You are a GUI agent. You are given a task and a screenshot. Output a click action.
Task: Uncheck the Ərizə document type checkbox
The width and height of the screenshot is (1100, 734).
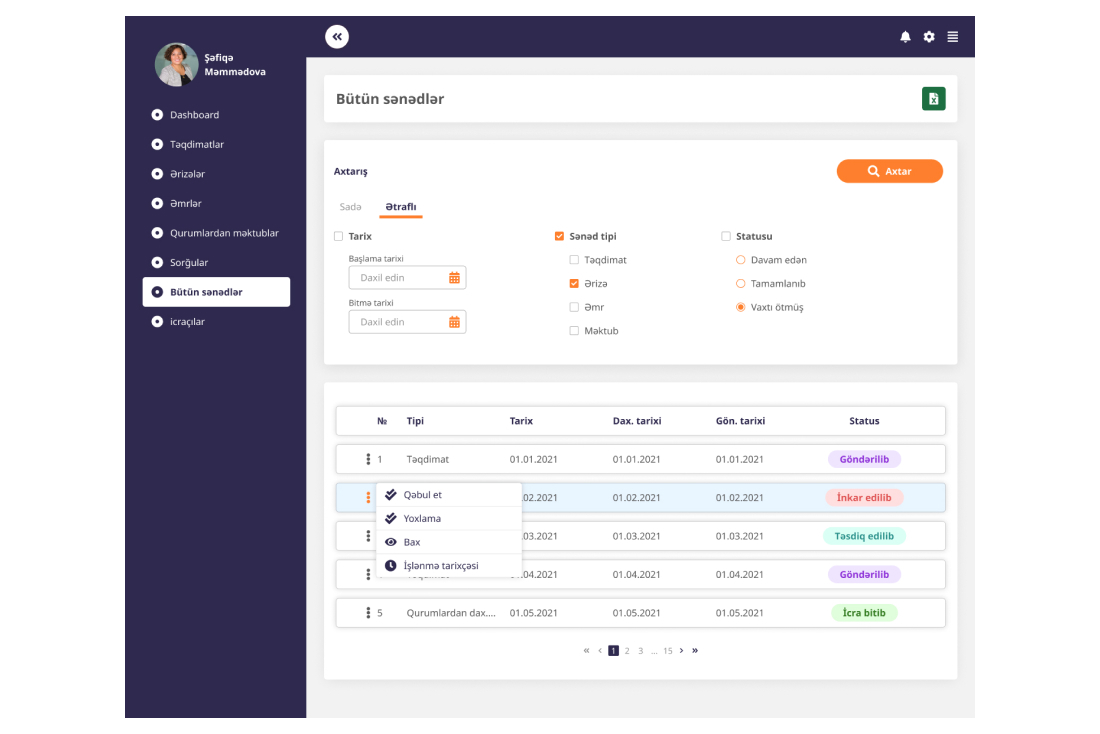pyautogui.click(x=574, y=284)
